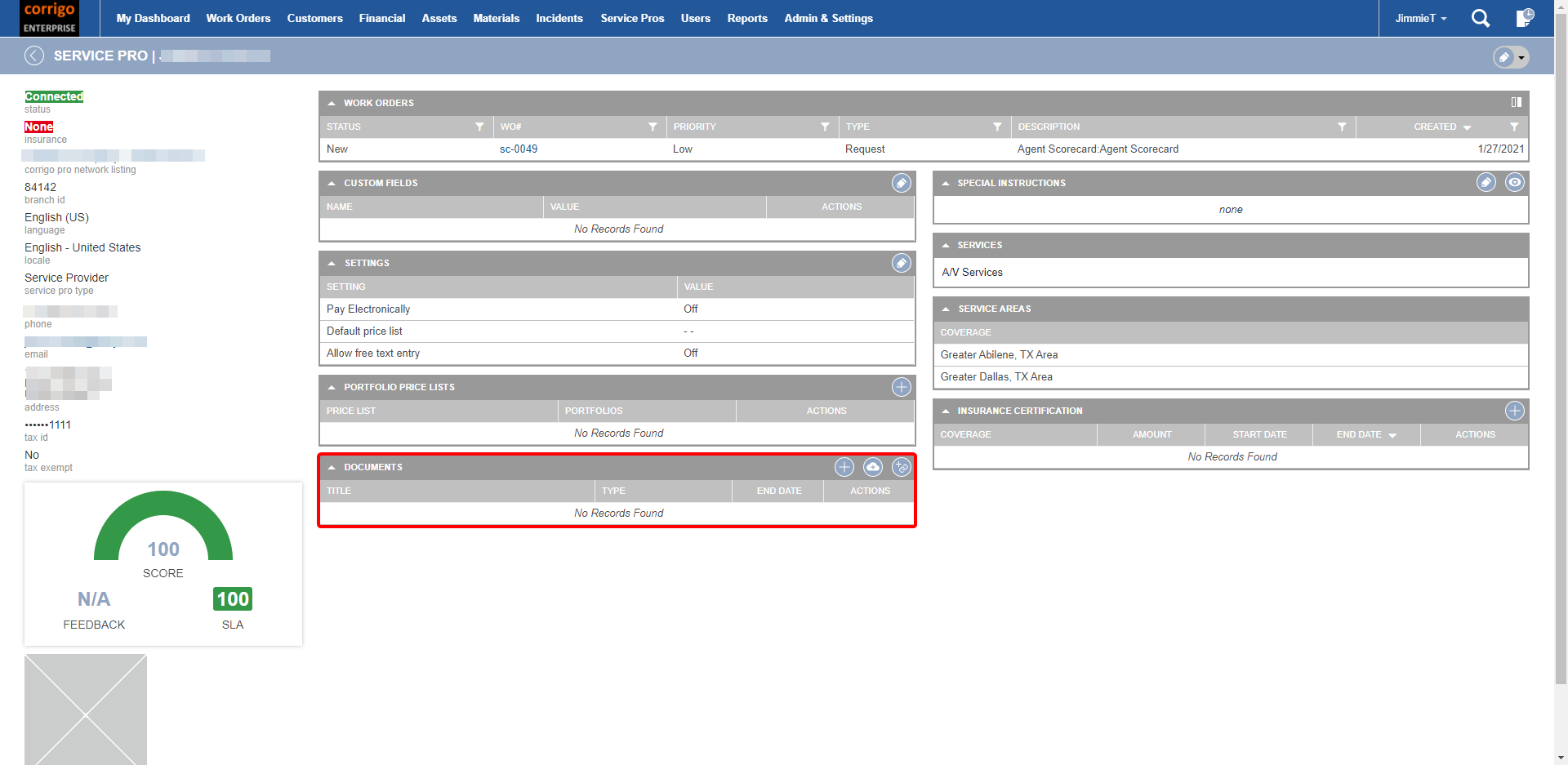Collapse the Services panel
The width and height of the screenshot is (1568, 765).
click(x=946, y=245)
